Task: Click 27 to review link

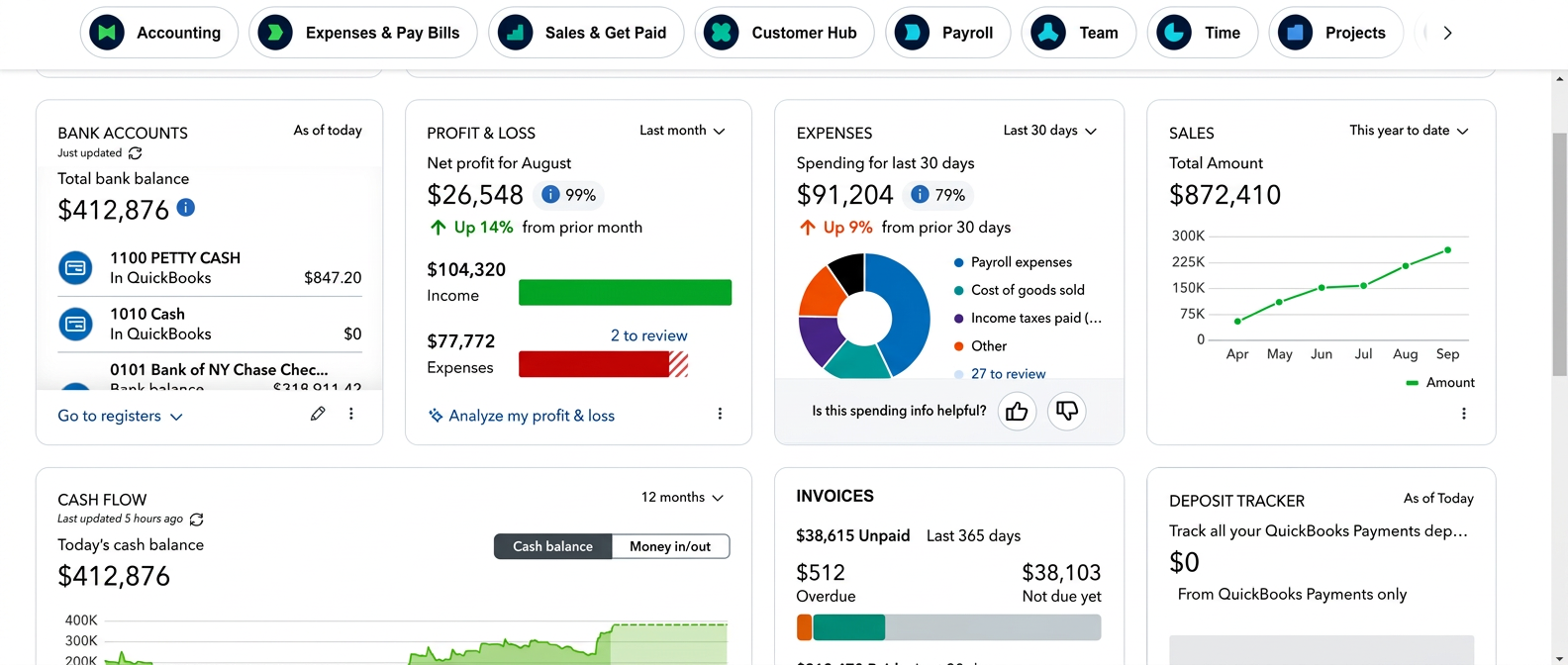Action: tap(1008, 374)
